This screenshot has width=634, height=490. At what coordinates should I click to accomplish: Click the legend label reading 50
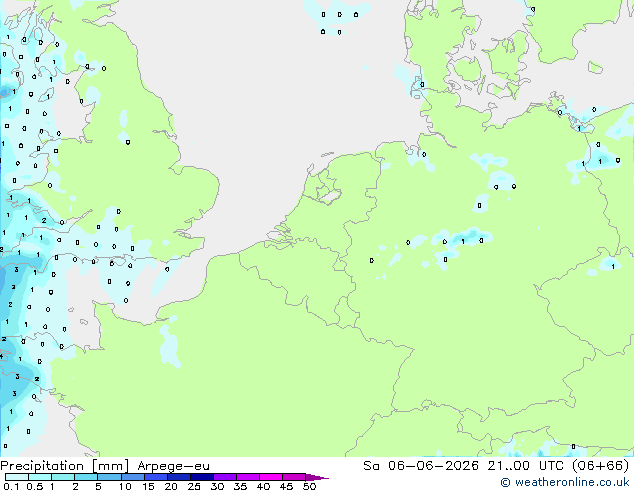(310, 486)
